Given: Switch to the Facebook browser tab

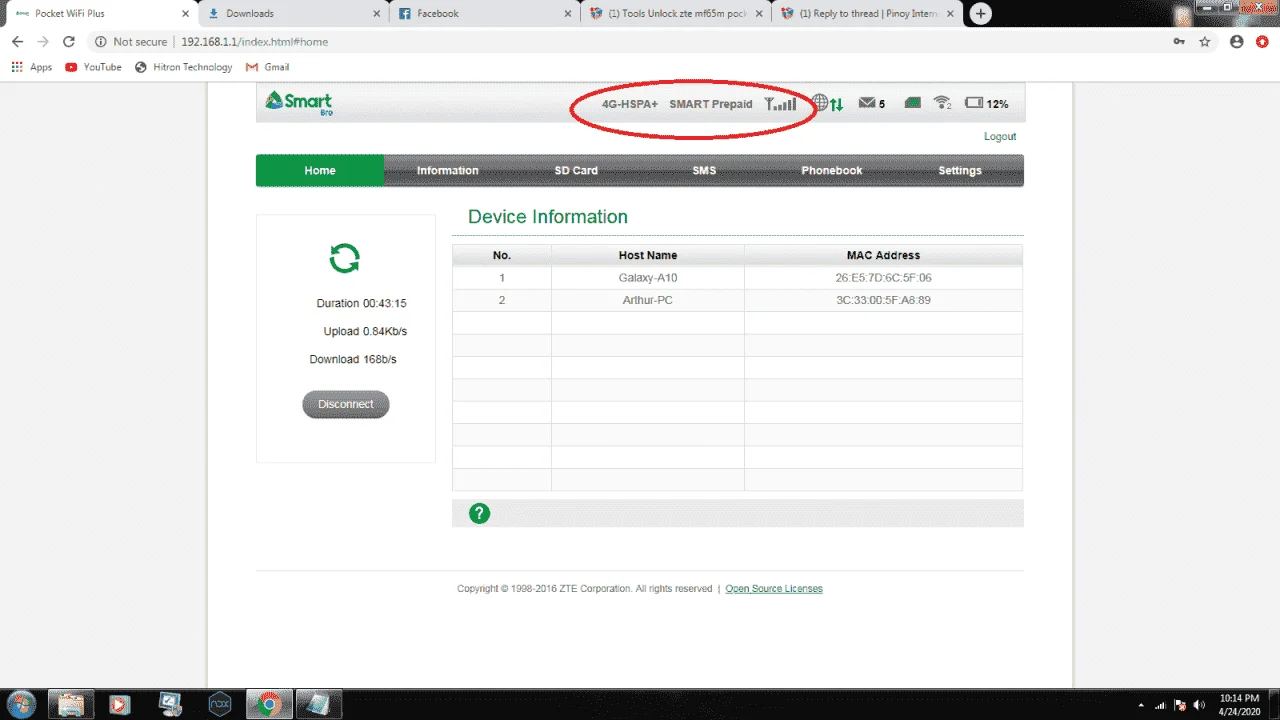Looking at the screenshot, I should 483,14.
